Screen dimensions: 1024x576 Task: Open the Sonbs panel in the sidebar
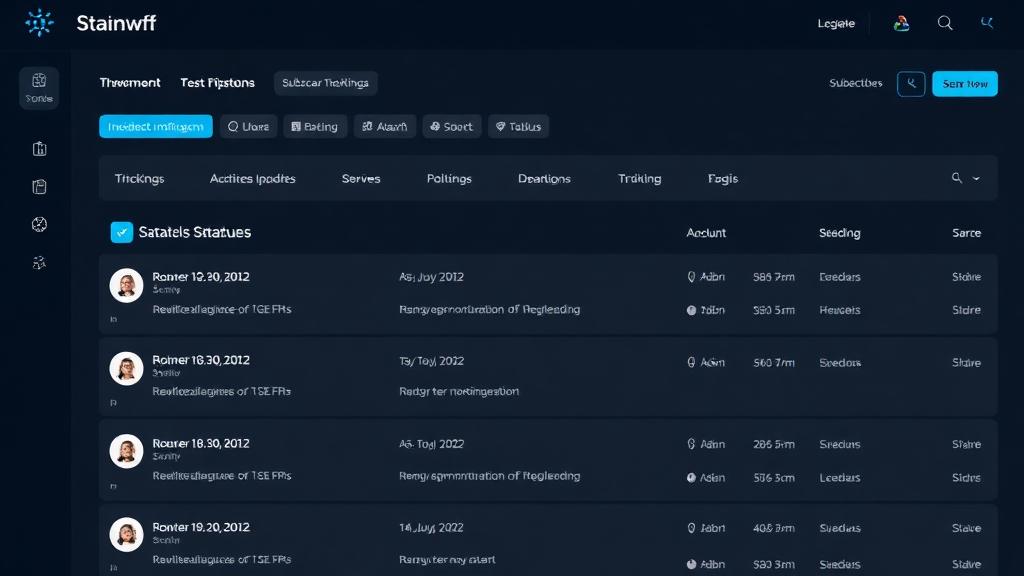pyautogui.click(x=39, y=87)
